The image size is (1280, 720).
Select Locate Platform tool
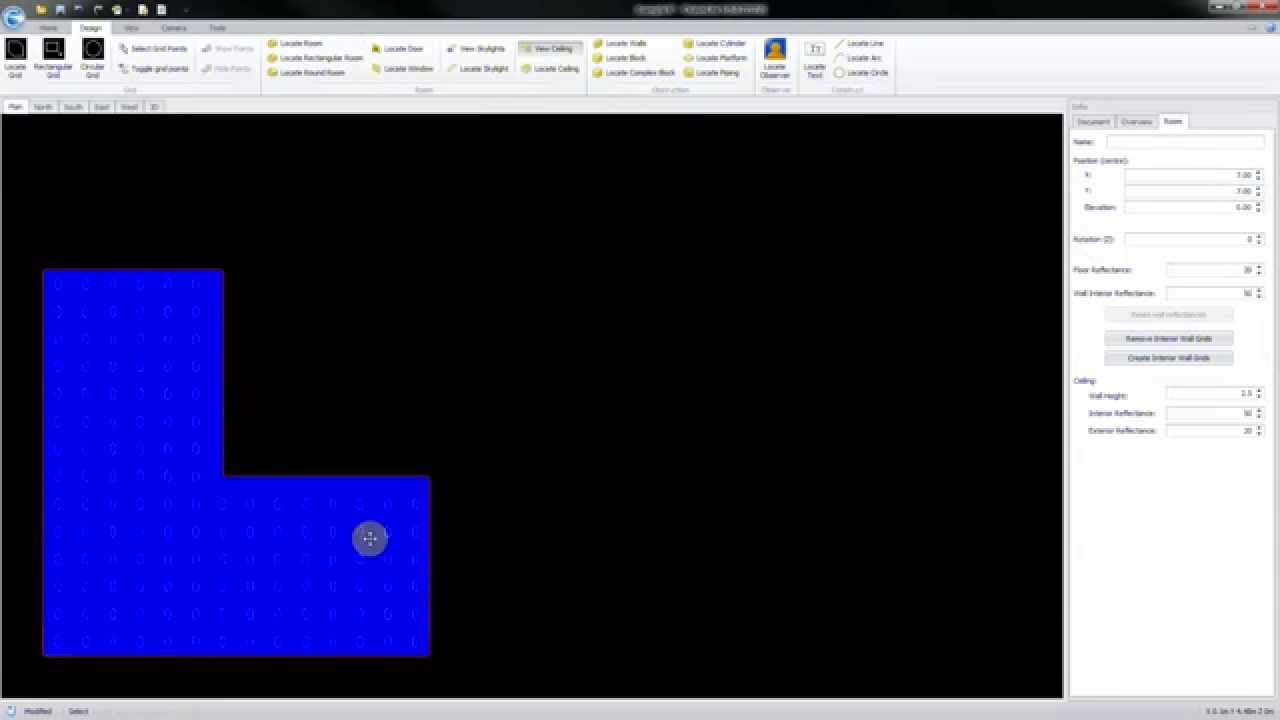click(x=715, y=58)
